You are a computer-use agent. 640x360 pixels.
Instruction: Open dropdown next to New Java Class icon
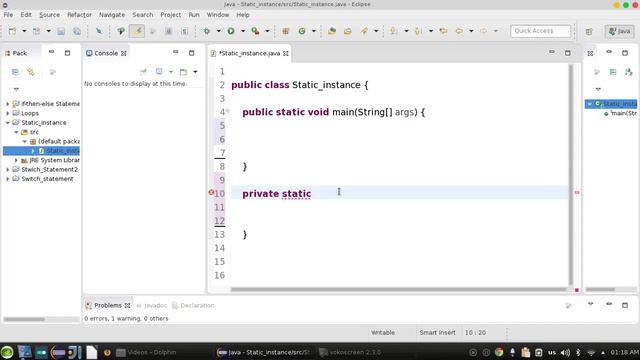314,31
